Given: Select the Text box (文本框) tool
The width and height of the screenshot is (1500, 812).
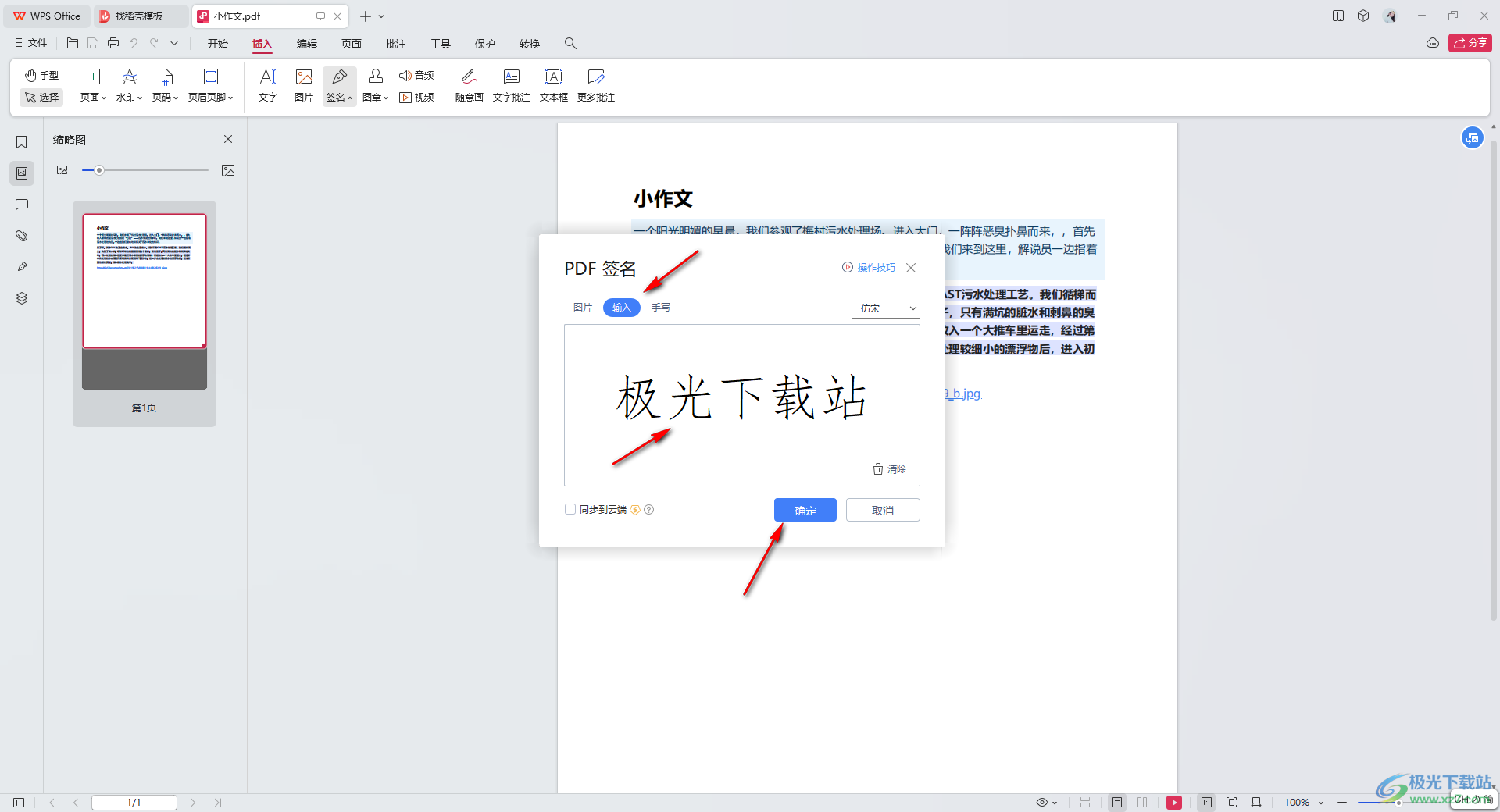Looking at the screenshot, I should click(x=554, y=86).
